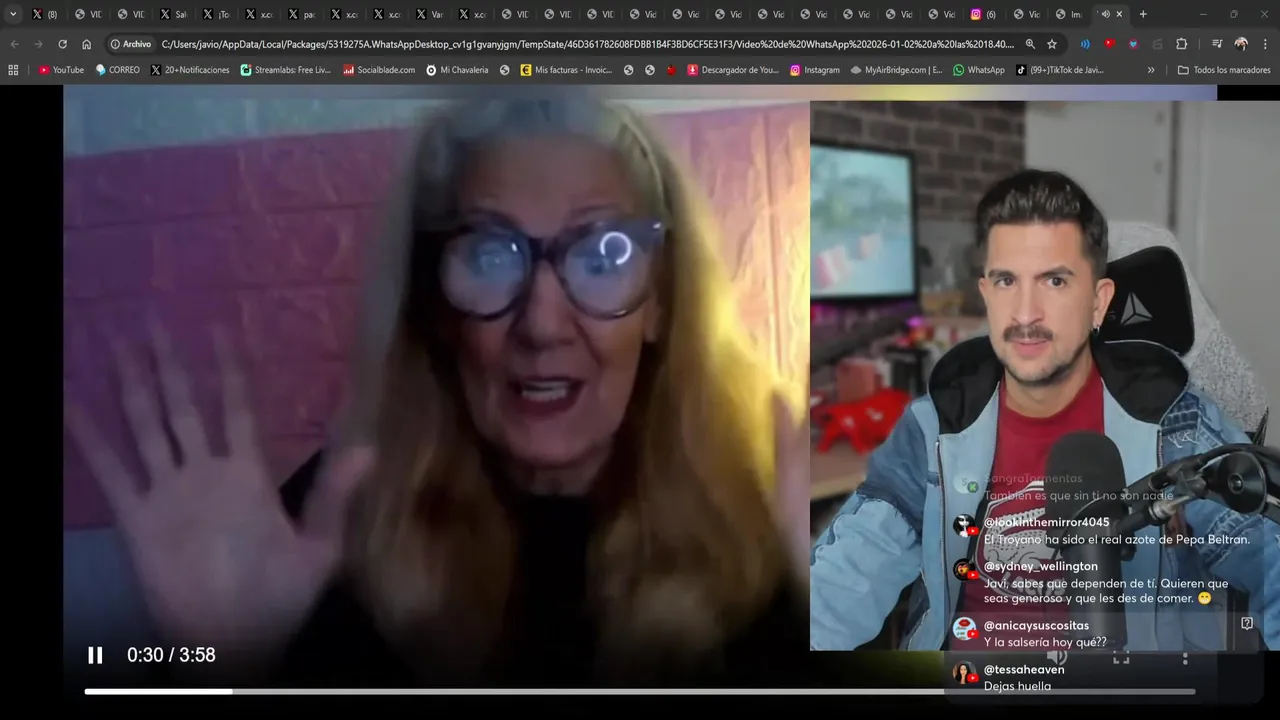The width and height of the screenshot is (1280, 720).
Task: Open the Mis facturas bookmark
Action: pyautogui.click(x=566, y=70)
